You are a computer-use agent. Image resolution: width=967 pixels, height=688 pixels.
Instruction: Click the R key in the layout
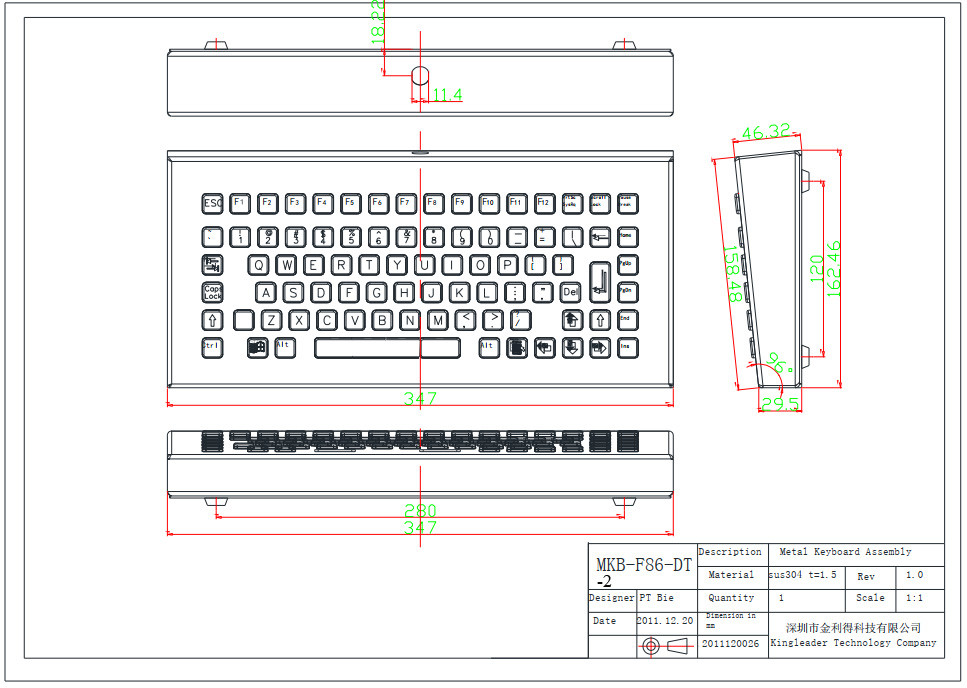pos(341,265)
